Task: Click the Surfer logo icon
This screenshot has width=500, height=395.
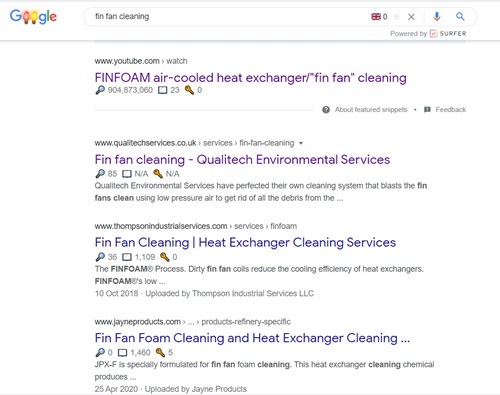Action: coord(433,33)
